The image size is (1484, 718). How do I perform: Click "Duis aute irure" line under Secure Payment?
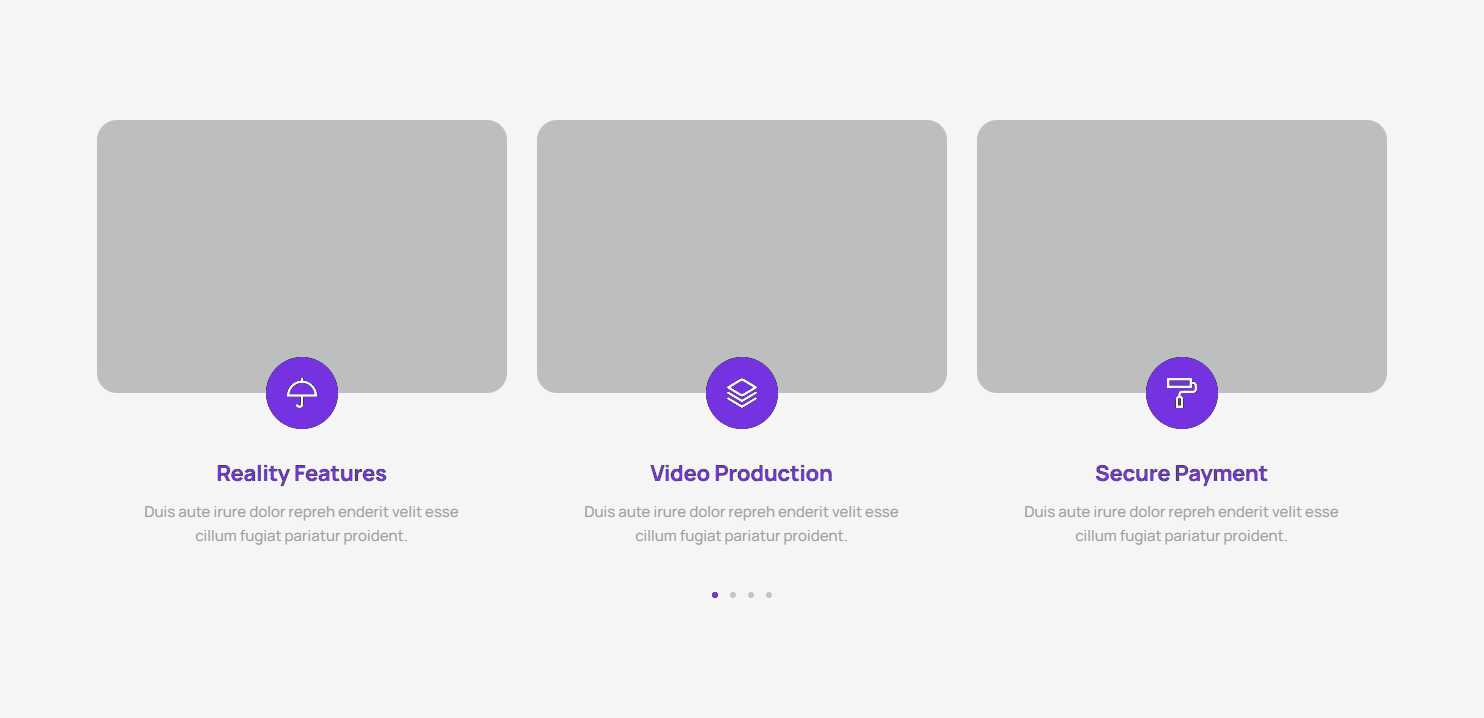(1182, 512)
